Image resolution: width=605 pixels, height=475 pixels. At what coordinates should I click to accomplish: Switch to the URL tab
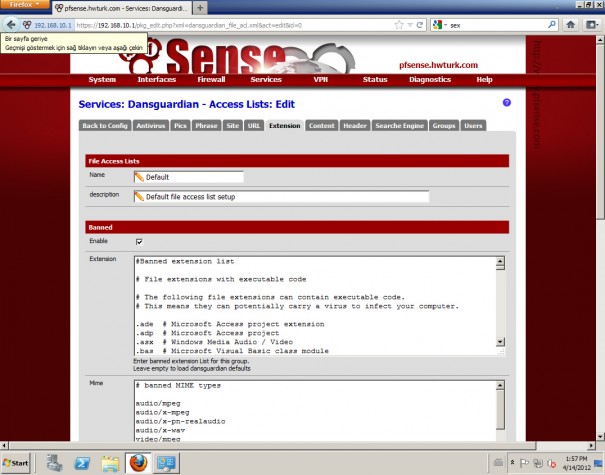[x=254, y=126]
